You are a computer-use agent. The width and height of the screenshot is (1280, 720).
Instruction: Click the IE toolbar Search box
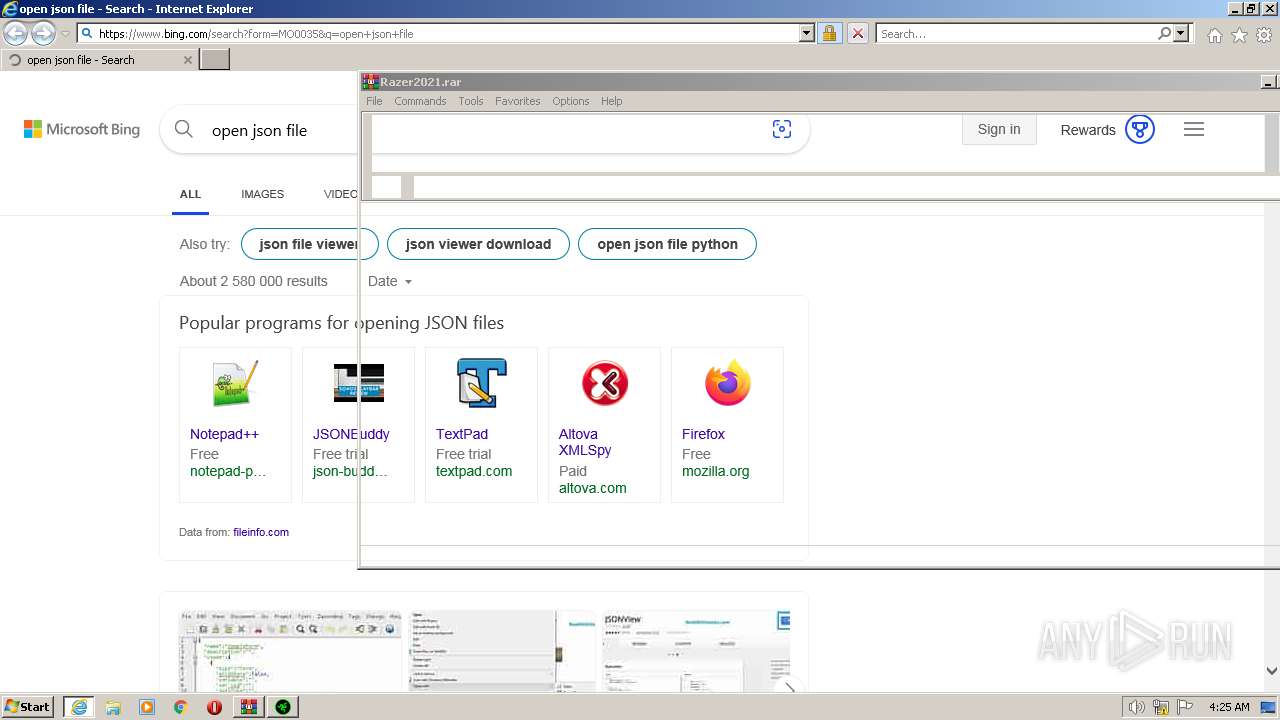[1016, 34]
